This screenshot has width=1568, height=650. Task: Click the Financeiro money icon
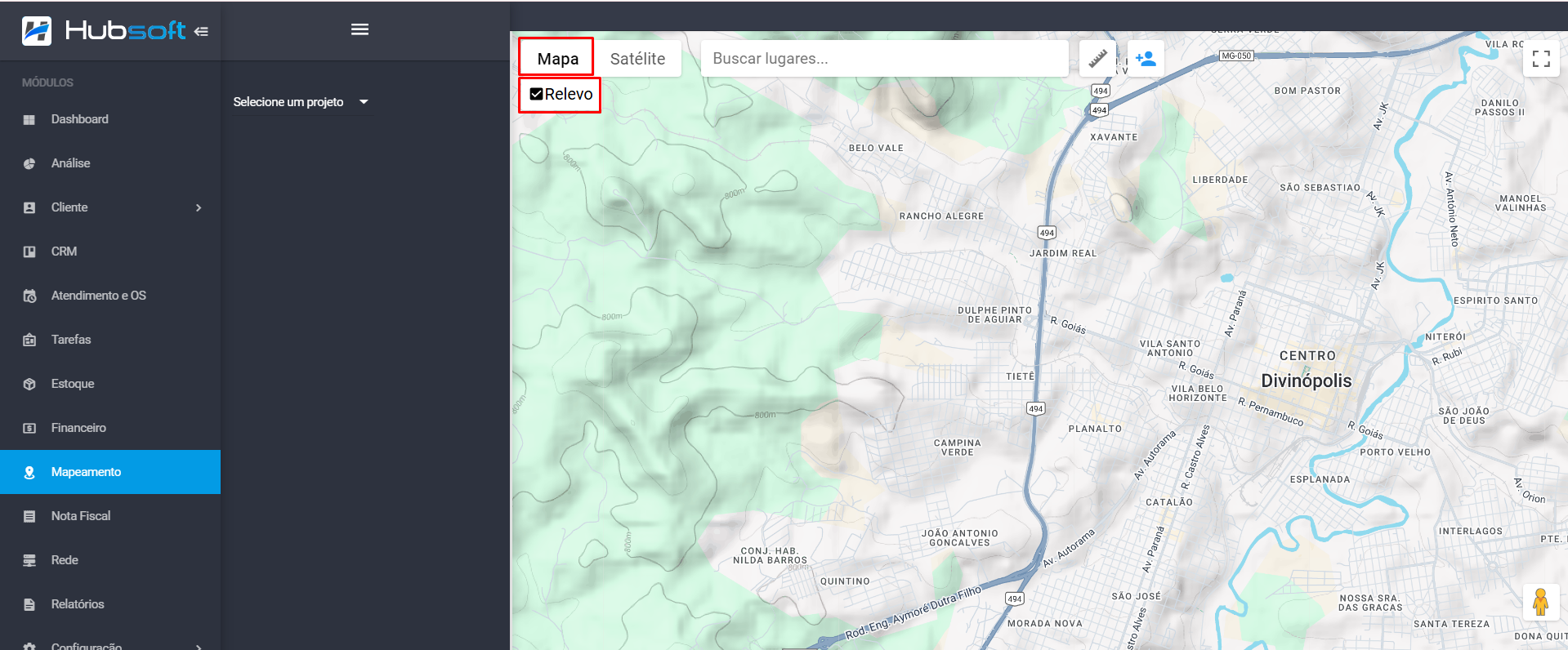29,428
